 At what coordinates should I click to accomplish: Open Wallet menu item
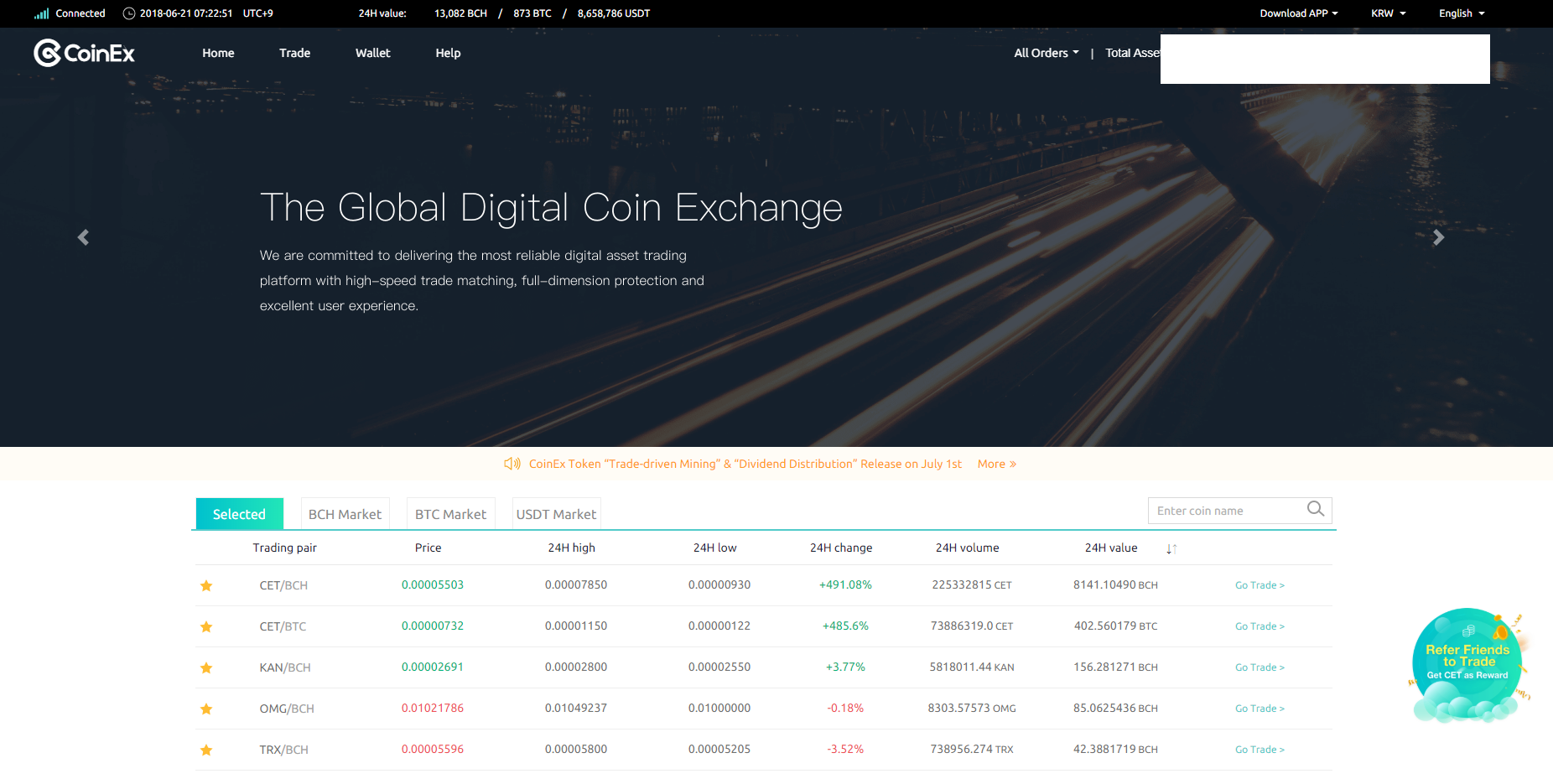point(372,53)
